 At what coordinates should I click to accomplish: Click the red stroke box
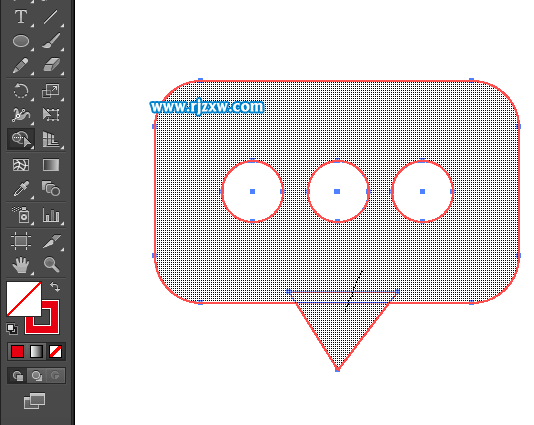pyautogui.click(x=43, y=318)
